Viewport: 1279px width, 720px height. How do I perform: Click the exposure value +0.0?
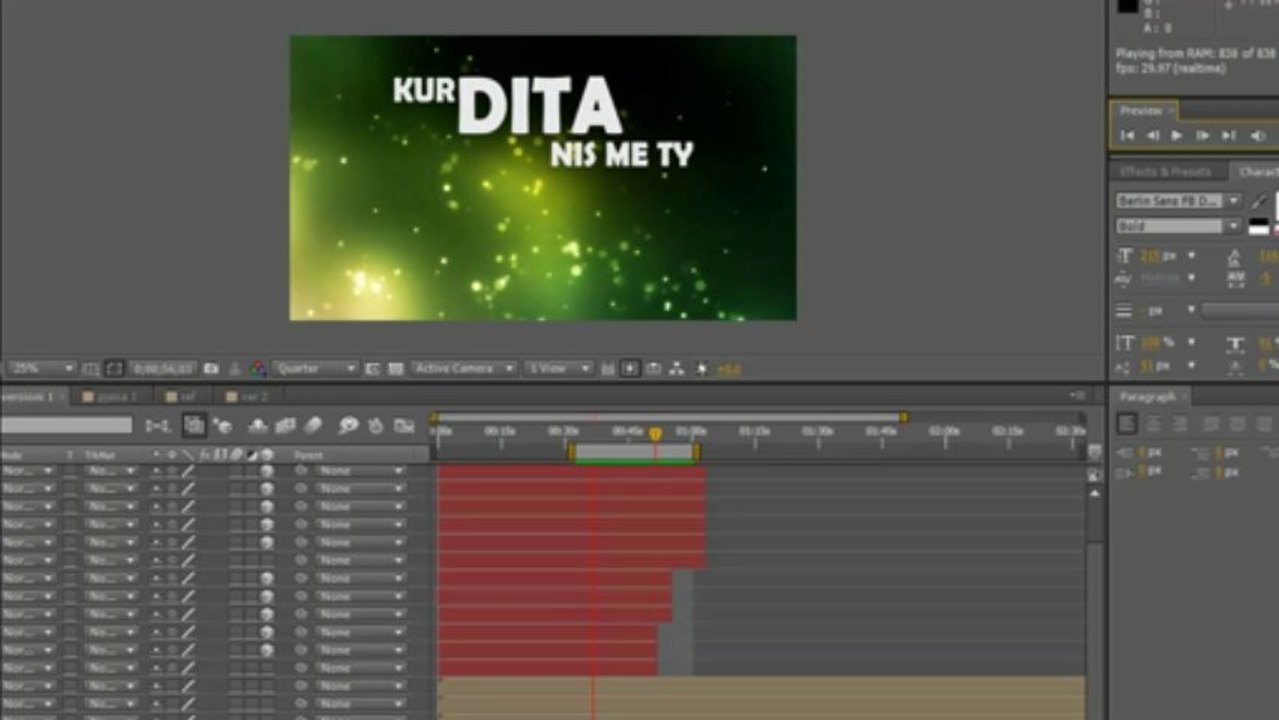point(728,370)
